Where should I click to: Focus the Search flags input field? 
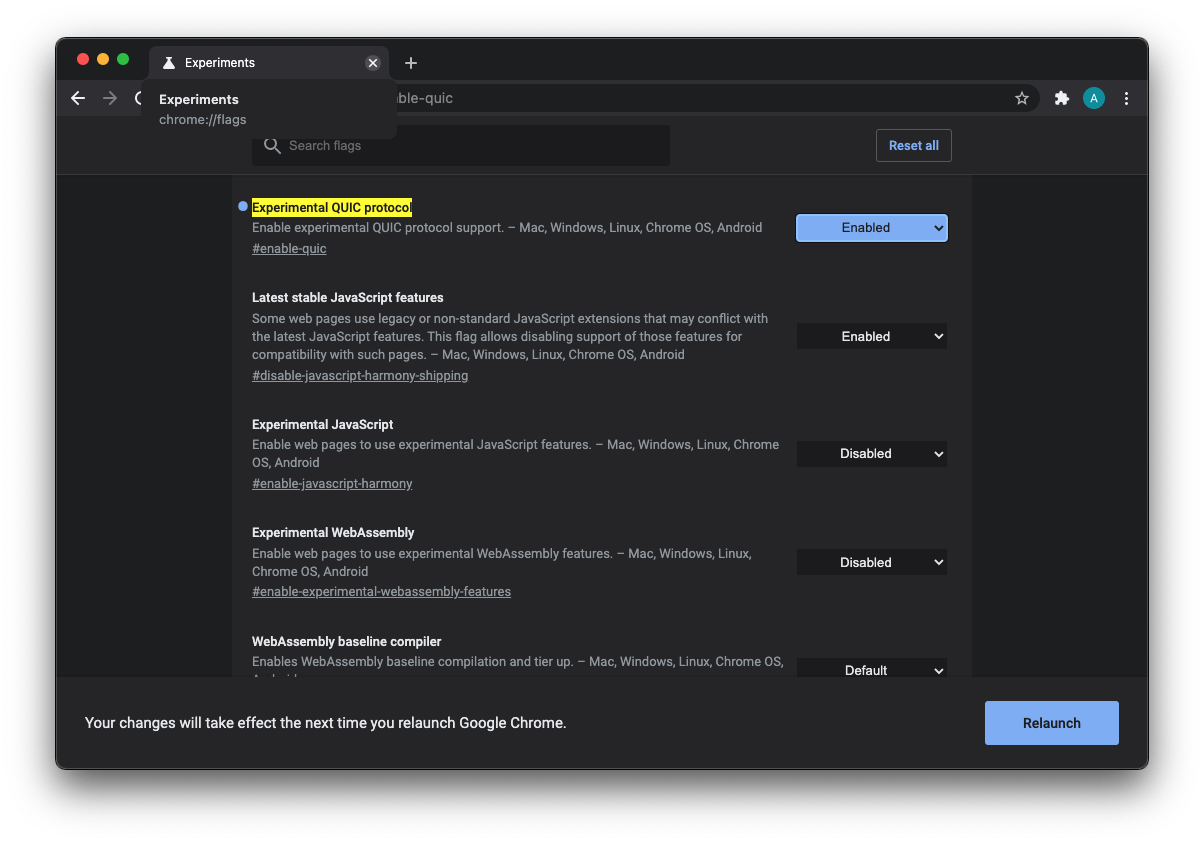[x=470, y=146]
